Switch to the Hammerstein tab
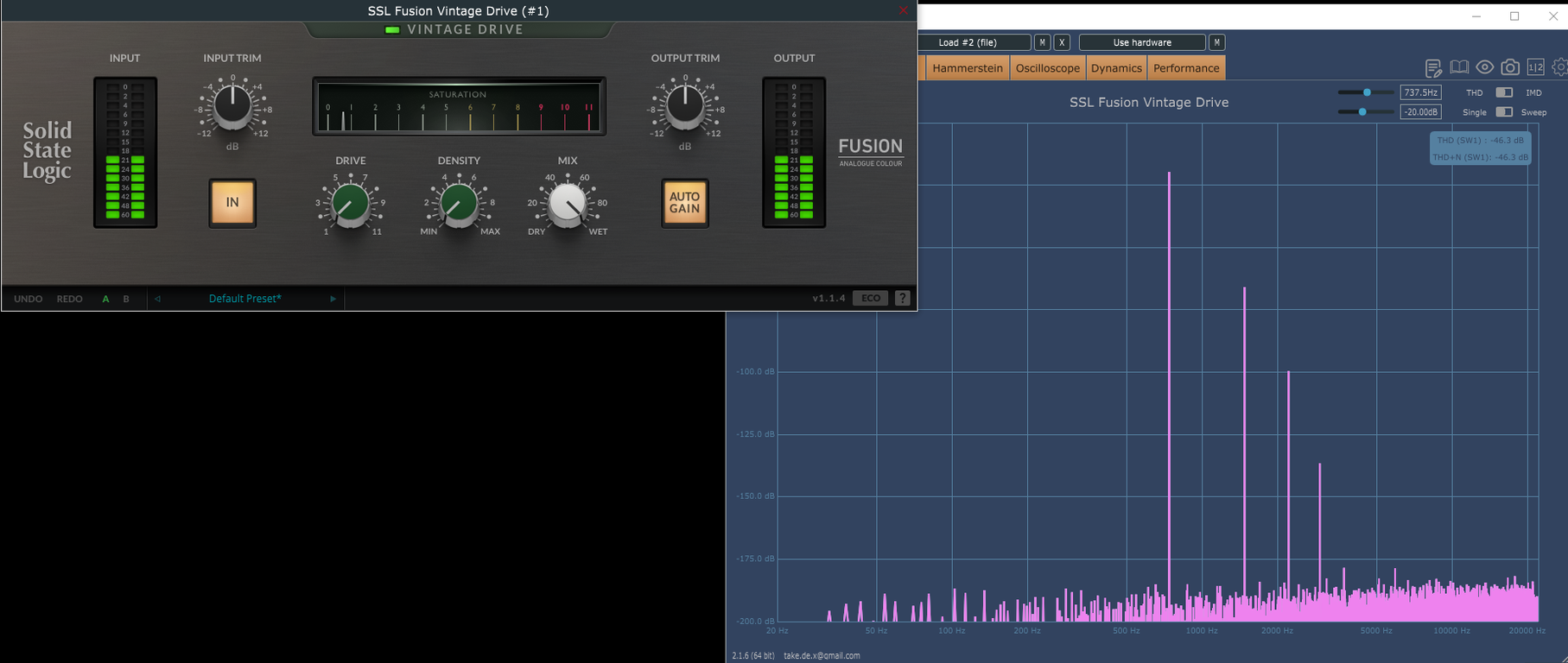This screenshot has height=663, width=1568. coord(968,68)
